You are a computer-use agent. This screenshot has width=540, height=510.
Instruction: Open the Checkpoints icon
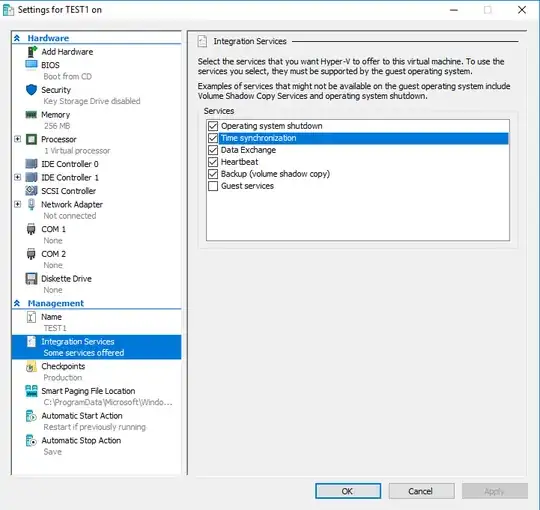point(31,366)
